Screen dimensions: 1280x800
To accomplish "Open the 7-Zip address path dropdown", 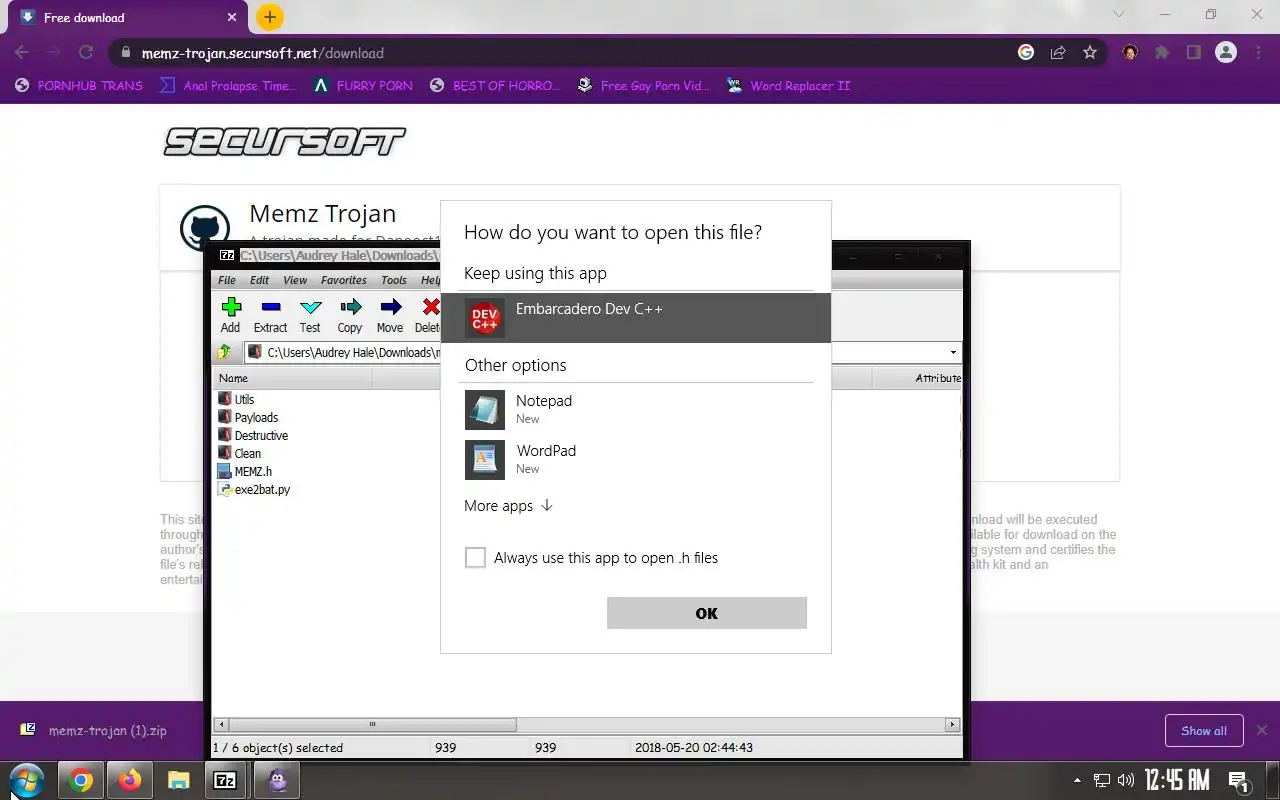I will pyautogui.click(x=953, y=352).
